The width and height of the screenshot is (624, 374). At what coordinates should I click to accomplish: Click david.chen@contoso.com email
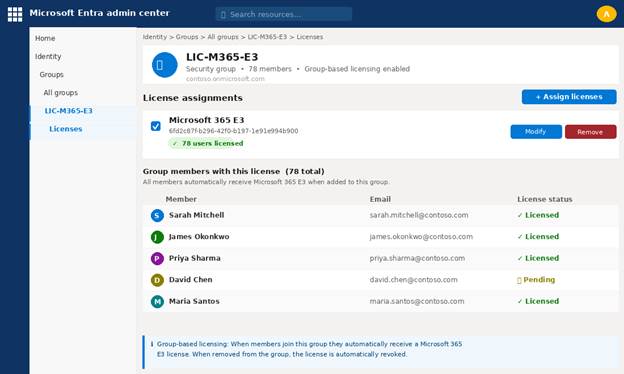[413, 279]
